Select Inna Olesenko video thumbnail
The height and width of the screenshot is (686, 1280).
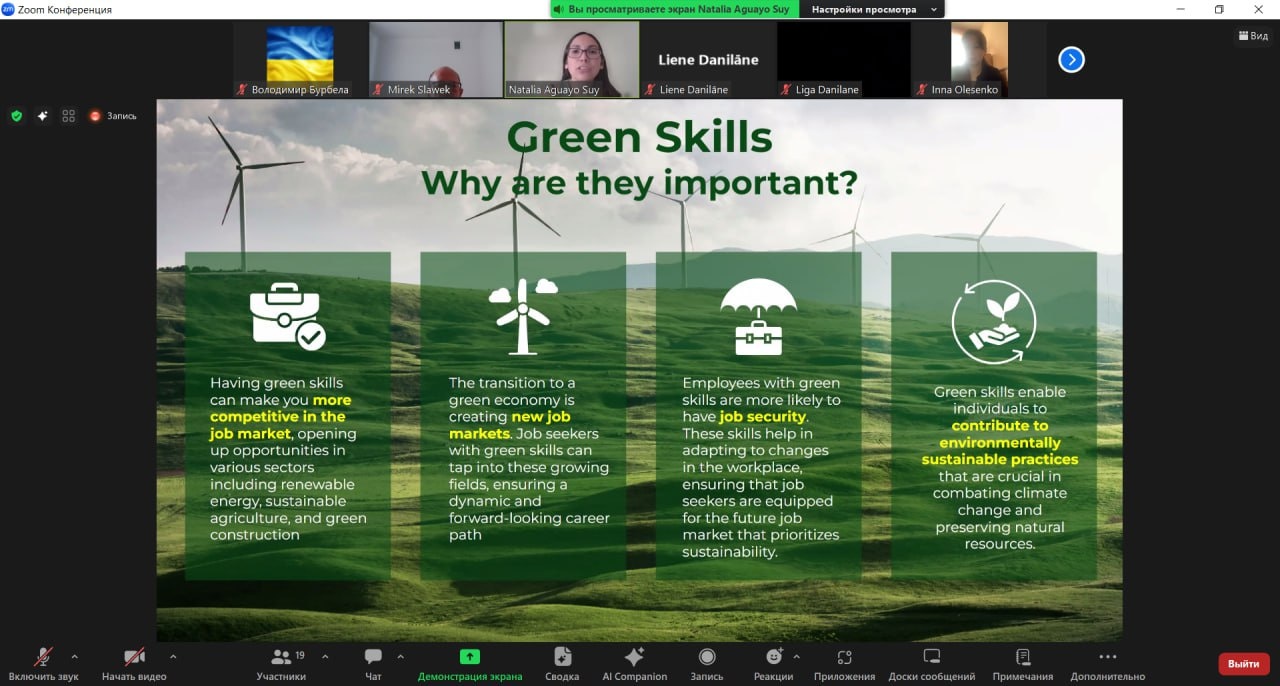coord(980,60)
